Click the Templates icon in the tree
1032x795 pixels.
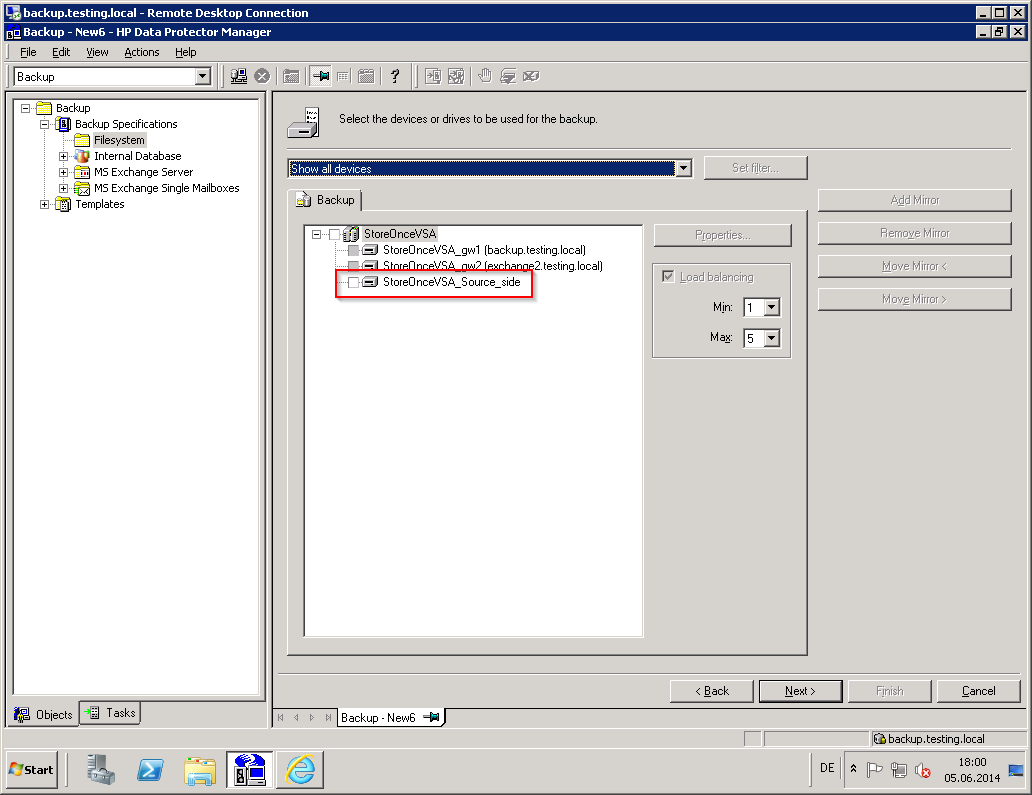coord(64,205)
